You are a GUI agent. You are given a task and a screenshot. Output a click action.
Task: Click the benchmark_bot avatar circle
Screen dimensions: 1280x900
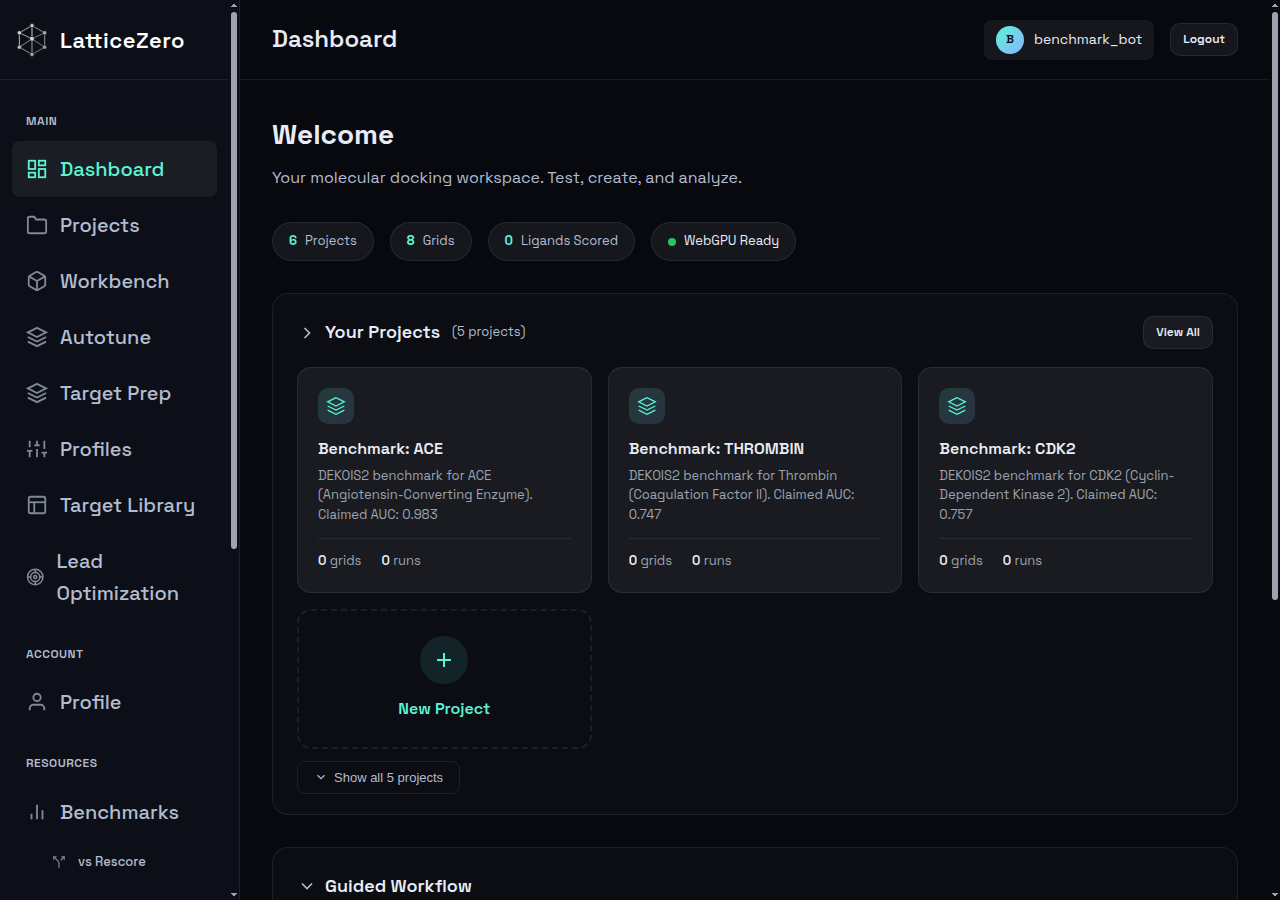pyautogui.click(x=1010, y=40)
